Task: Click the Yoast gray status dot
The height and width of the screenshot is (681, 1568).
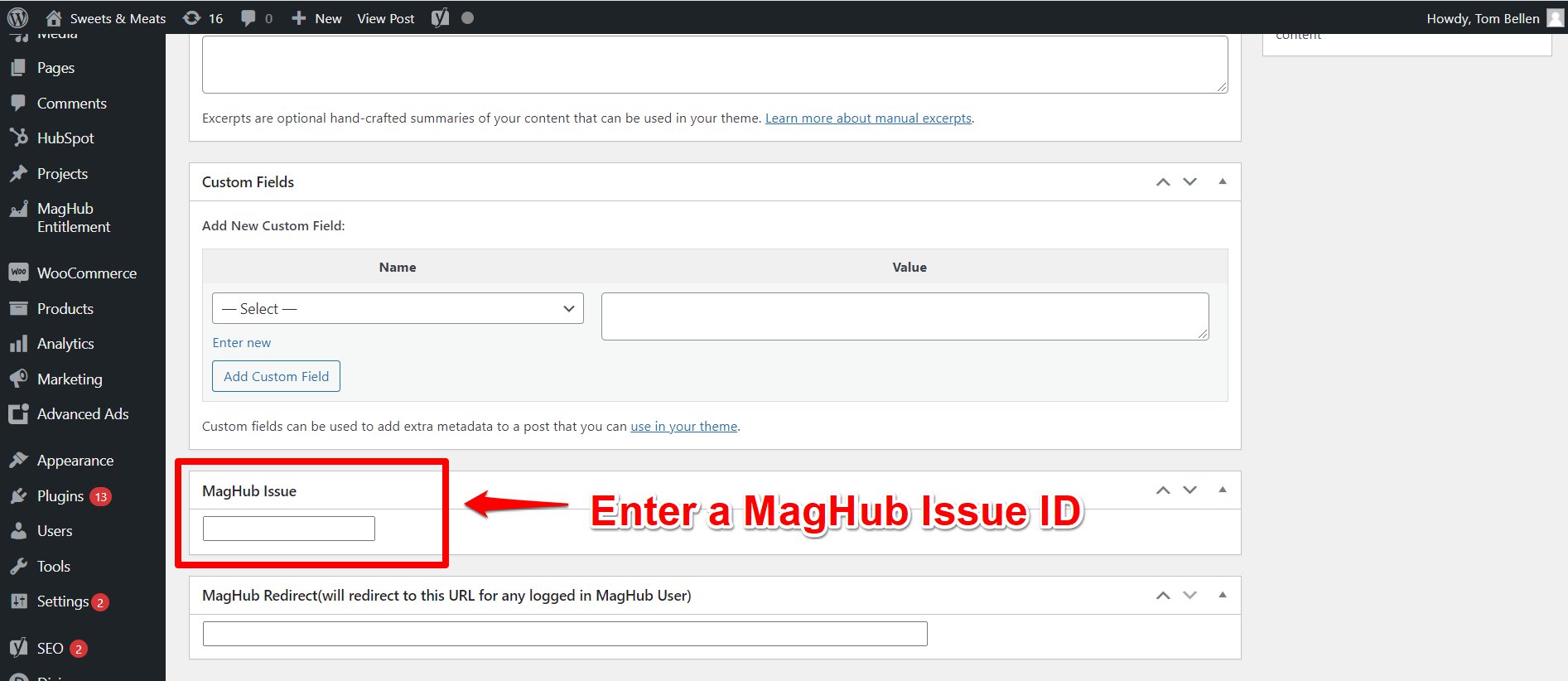Action: pyautogui.click(x=467, y=17)
